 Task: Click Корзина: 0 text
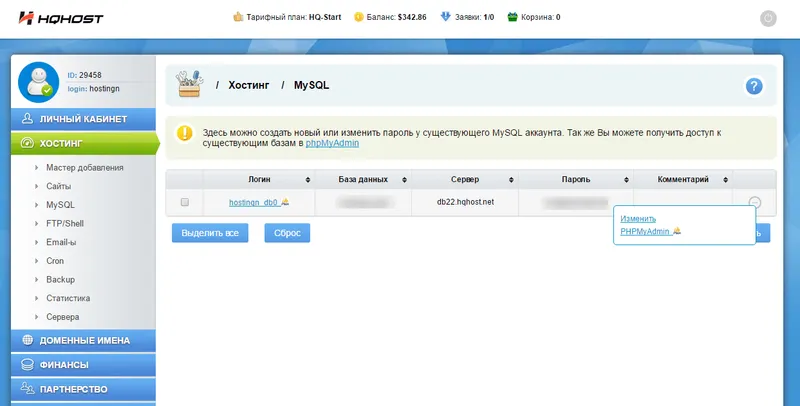(x=541, y=17)
